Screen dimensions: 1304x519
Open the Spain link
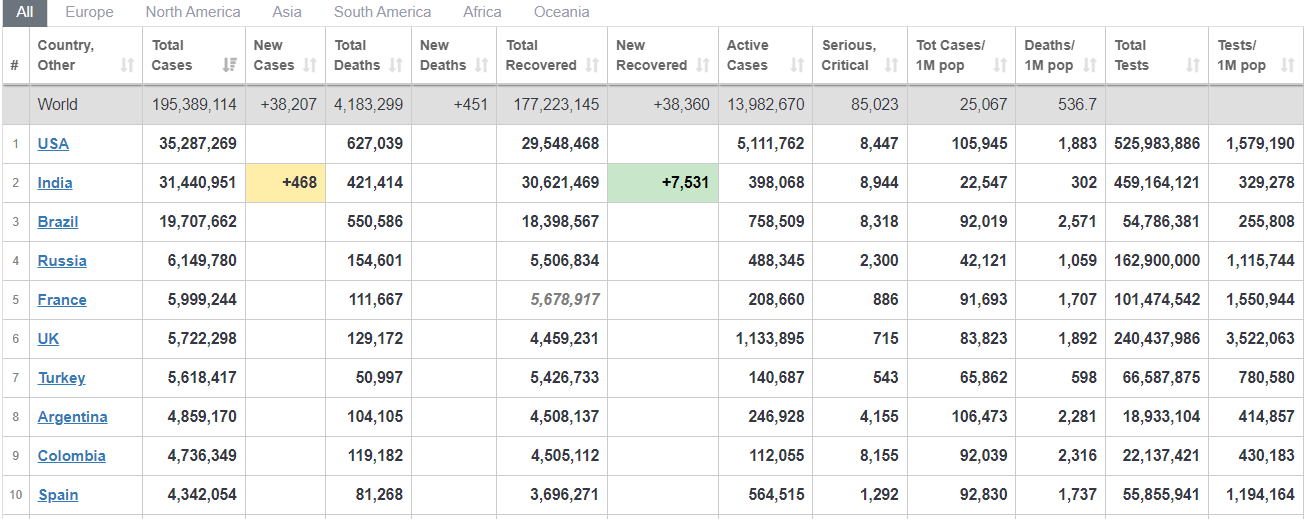(58, 494)
